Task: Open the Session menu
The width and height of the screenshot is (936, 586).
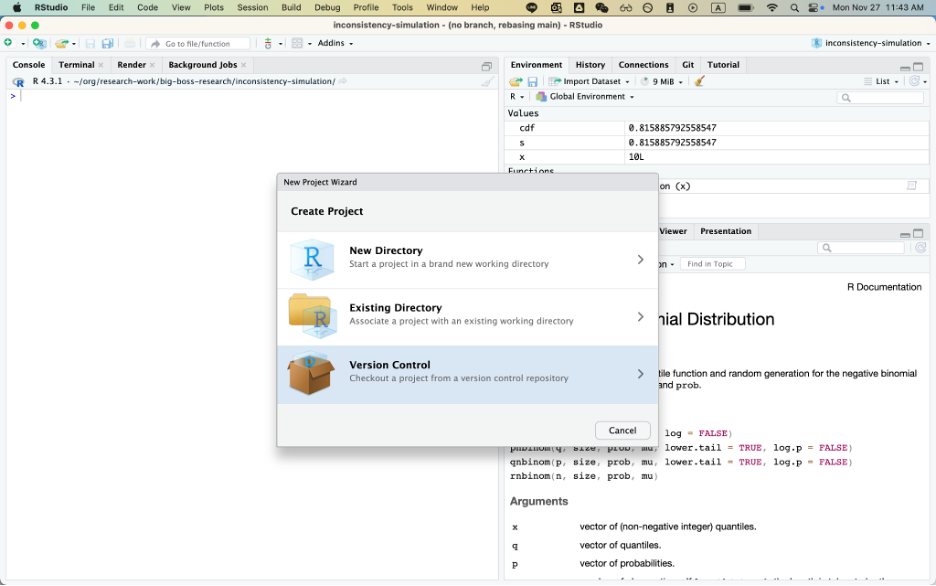Action: 253,8
